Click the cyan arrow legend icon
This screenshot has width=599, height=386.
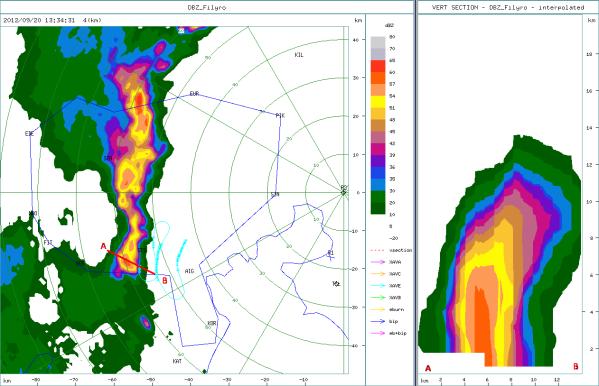coord(378,286)
